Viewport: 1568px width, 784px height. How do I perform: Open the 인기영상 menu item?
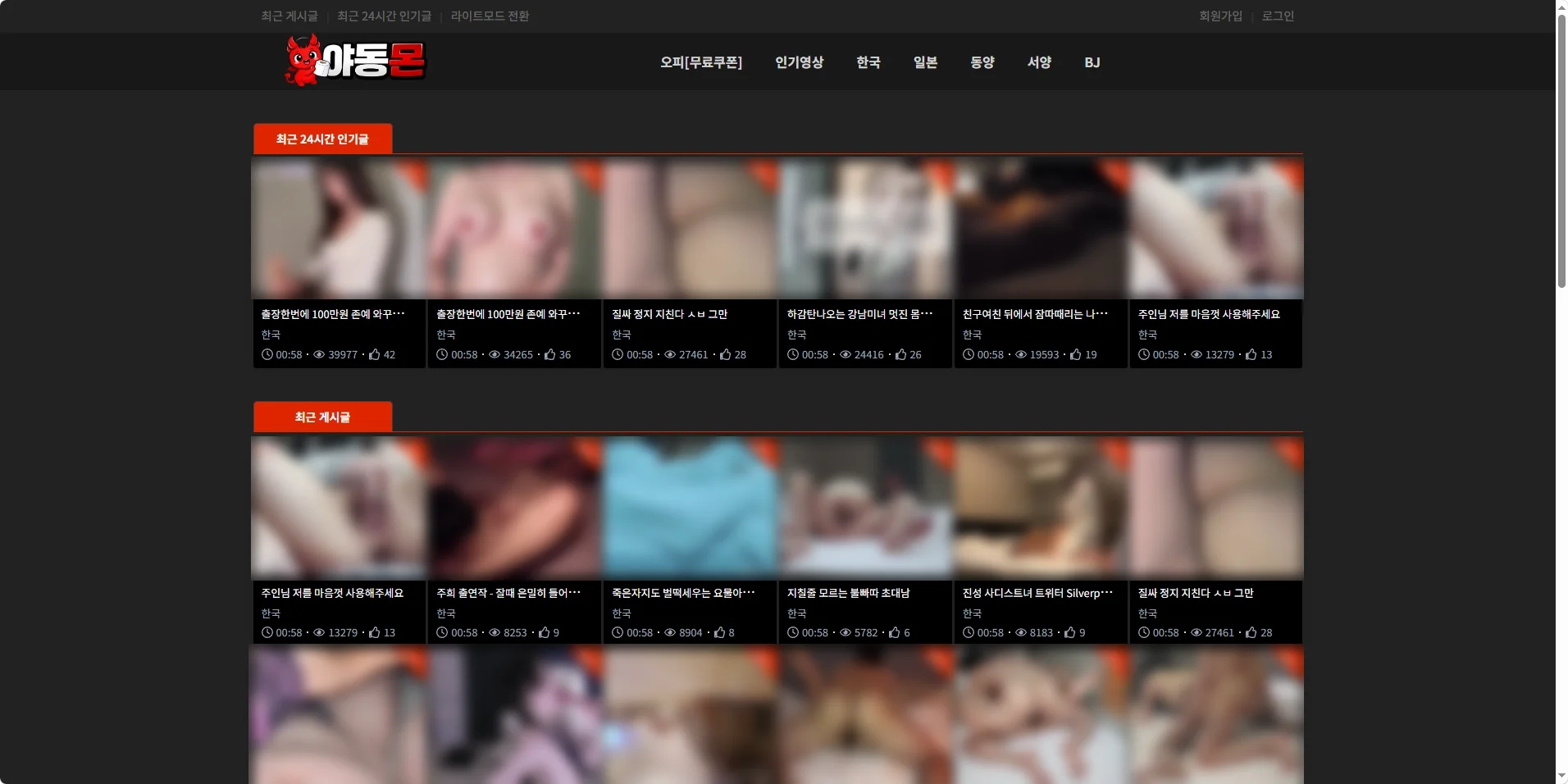click(x=800, y=62)
